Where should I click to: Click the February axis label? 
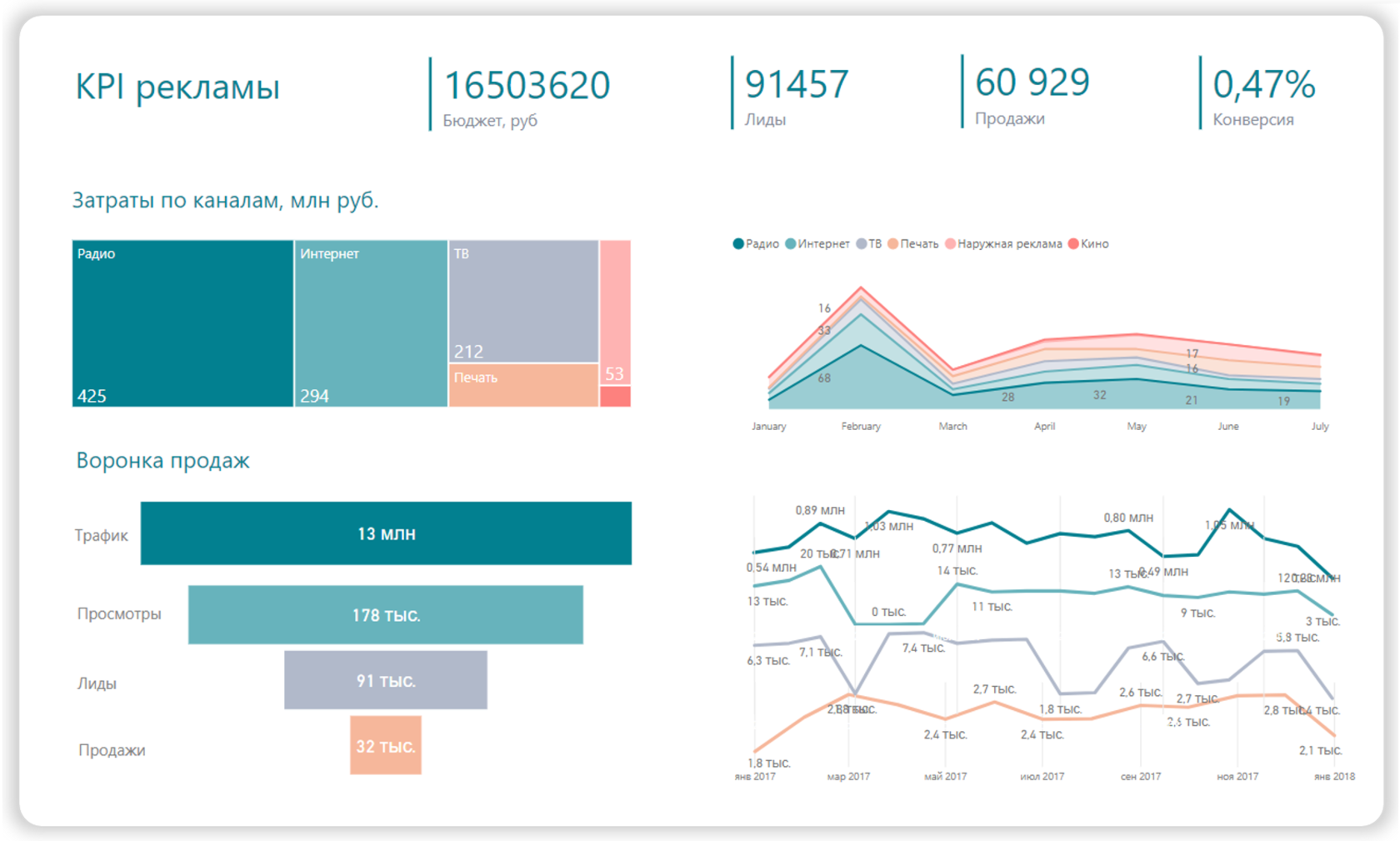coord(861,426)
